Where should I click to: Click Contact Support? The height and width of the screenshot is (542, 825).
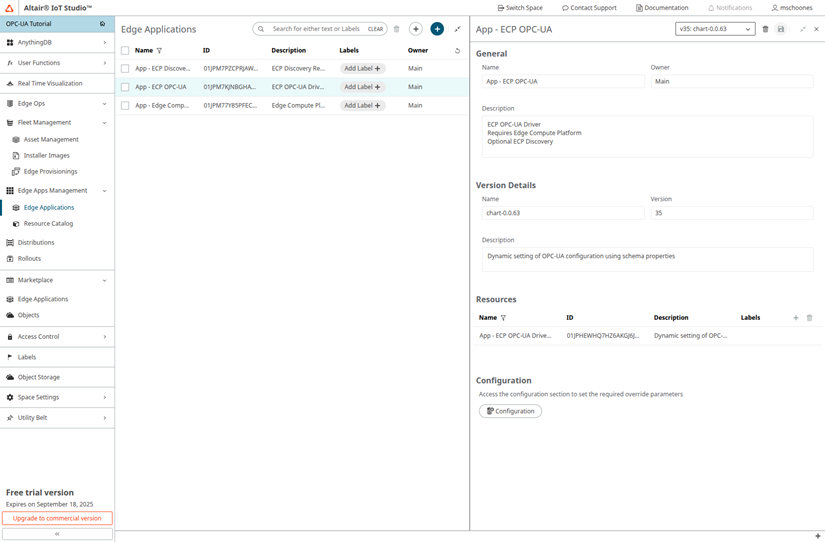tap(589, 8)
